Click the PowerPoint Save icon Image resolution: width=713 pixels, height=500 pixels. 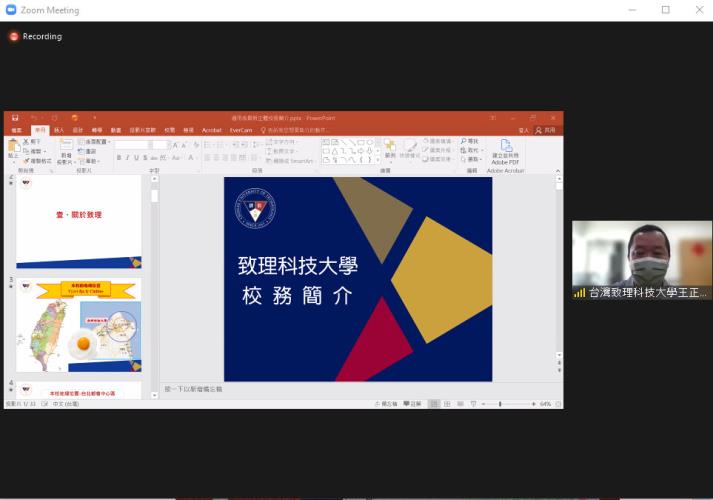click(15, 118)
